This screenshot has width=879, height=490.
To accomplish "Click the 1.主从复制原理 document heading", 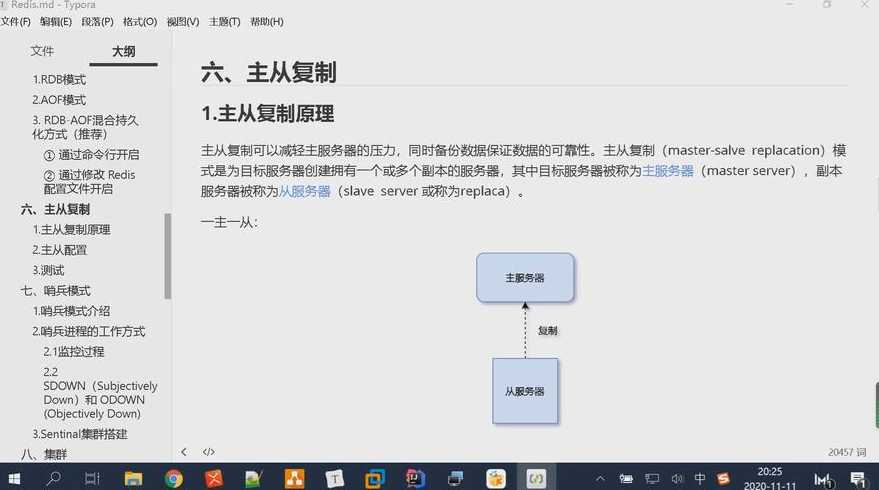I will point(267,114).
